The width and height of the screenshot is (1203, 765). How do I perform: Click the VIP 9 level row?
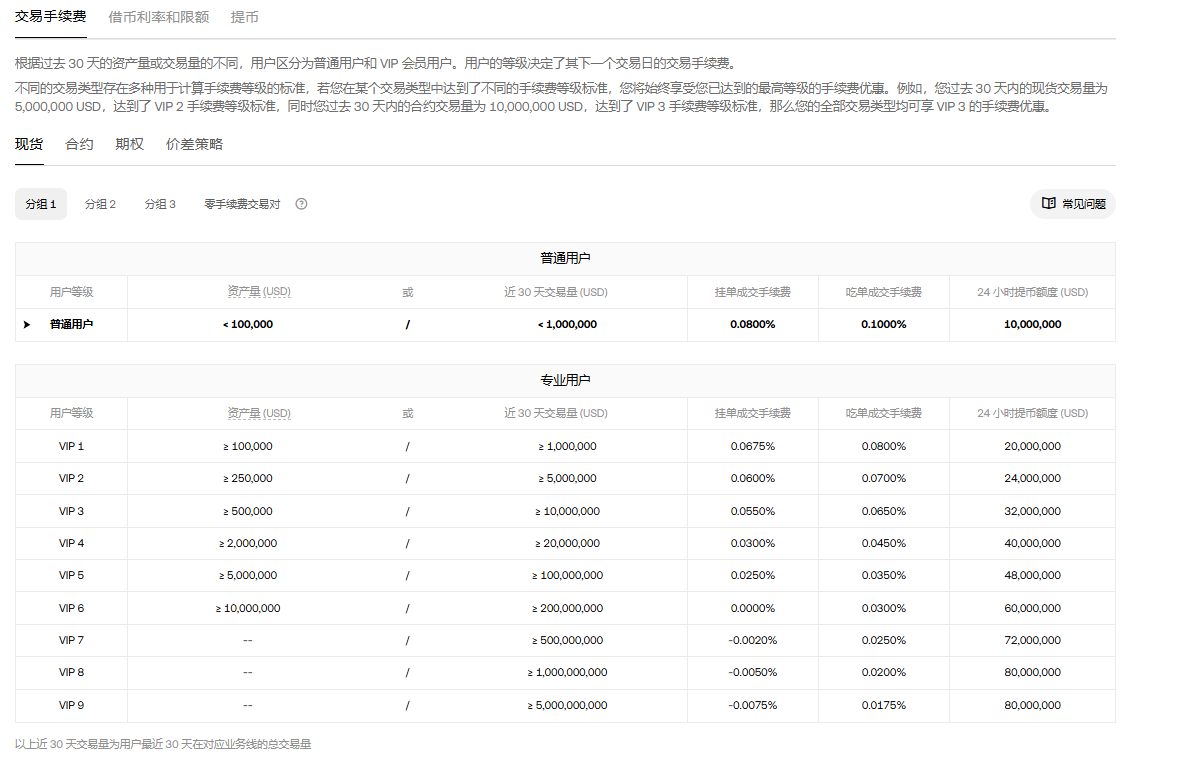coord(72,705)
